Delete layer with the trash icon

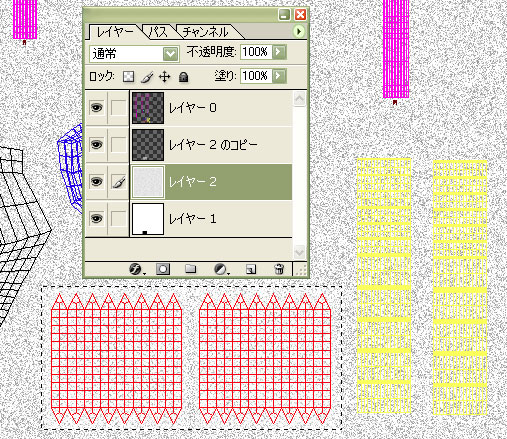pos(279,269)
